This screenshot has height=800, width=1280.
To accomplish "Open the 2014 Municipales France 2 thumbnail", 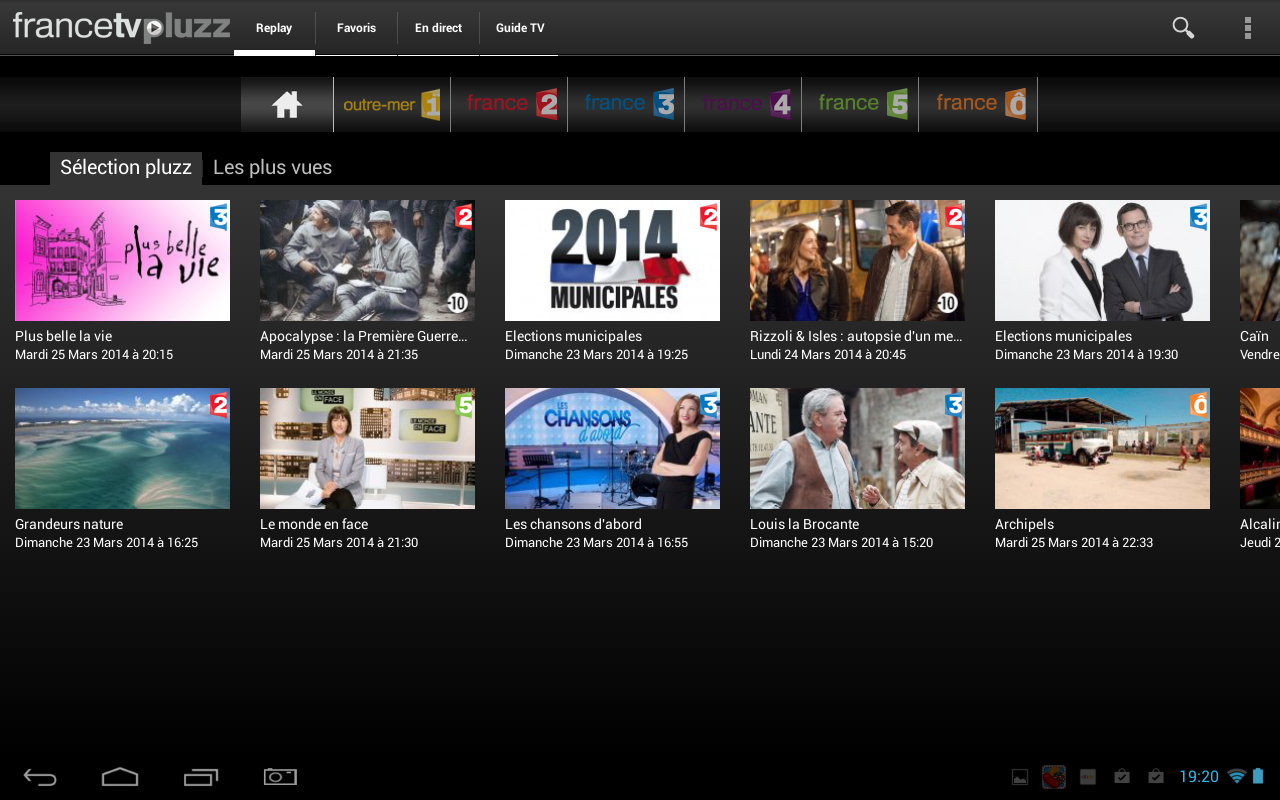I will tap(612, 260).
